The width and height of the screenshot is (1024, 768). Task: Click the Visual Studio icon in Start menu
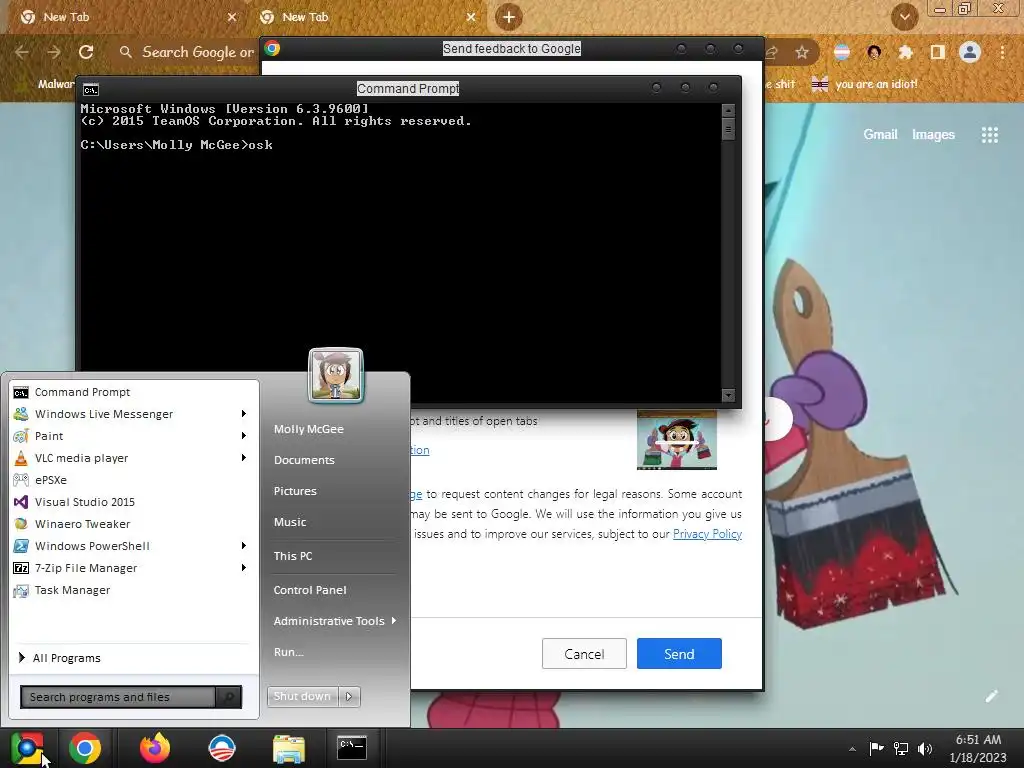pos(21,502)
